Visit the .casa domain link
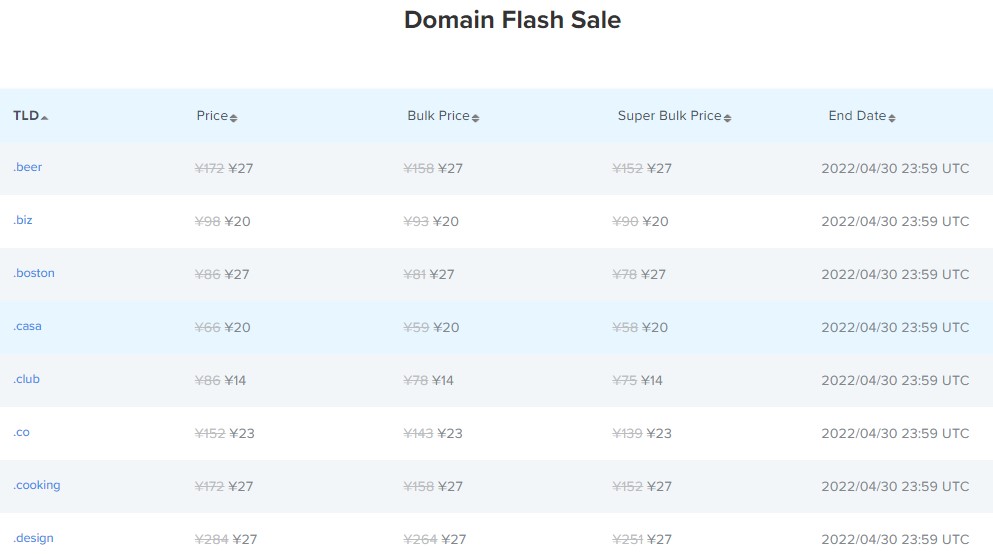Image resolution: width=993 pixels, height=560 pixels. click(28, 326)
